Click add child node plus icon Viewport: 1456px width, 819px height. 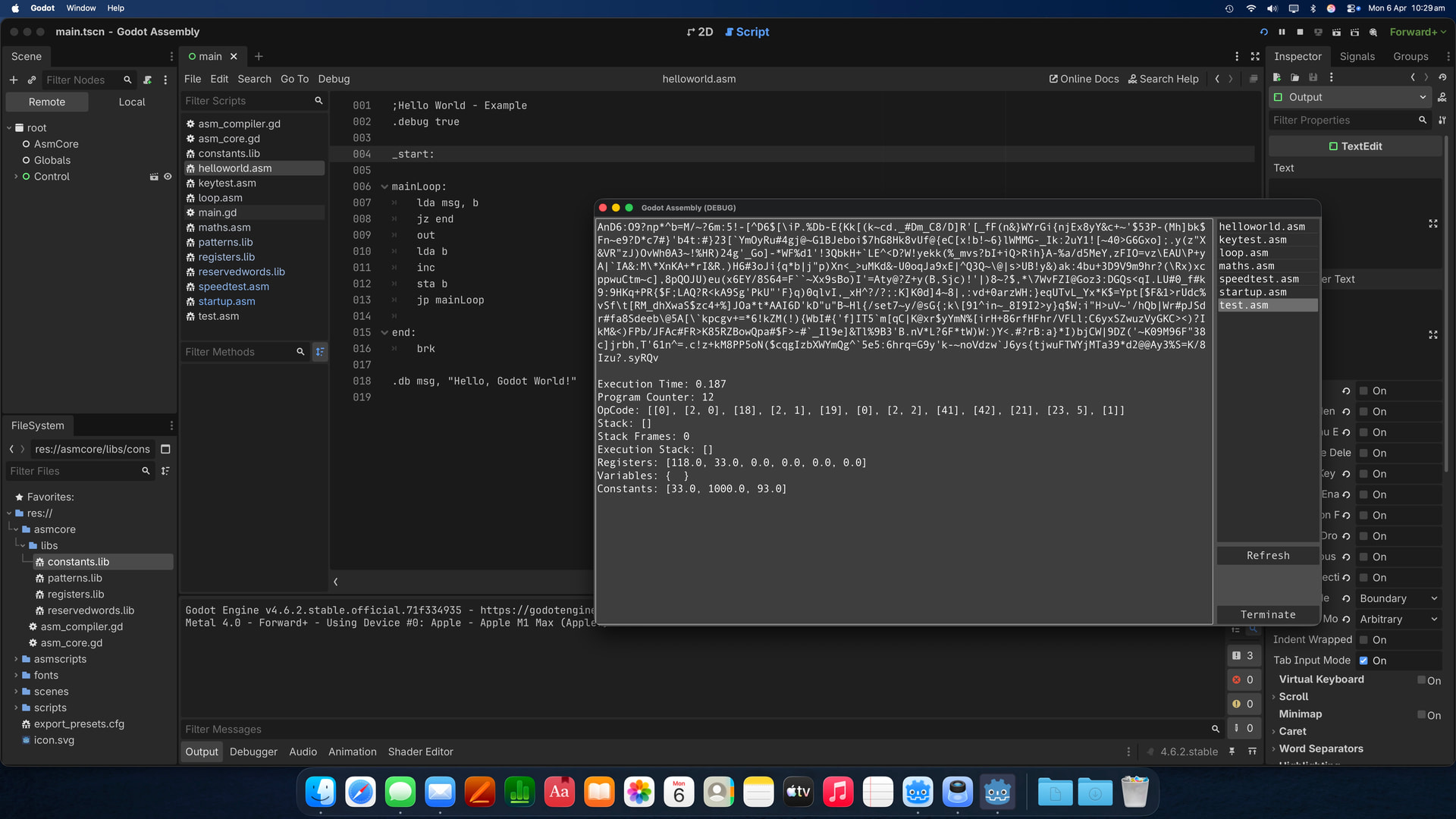tap(13, 80)
